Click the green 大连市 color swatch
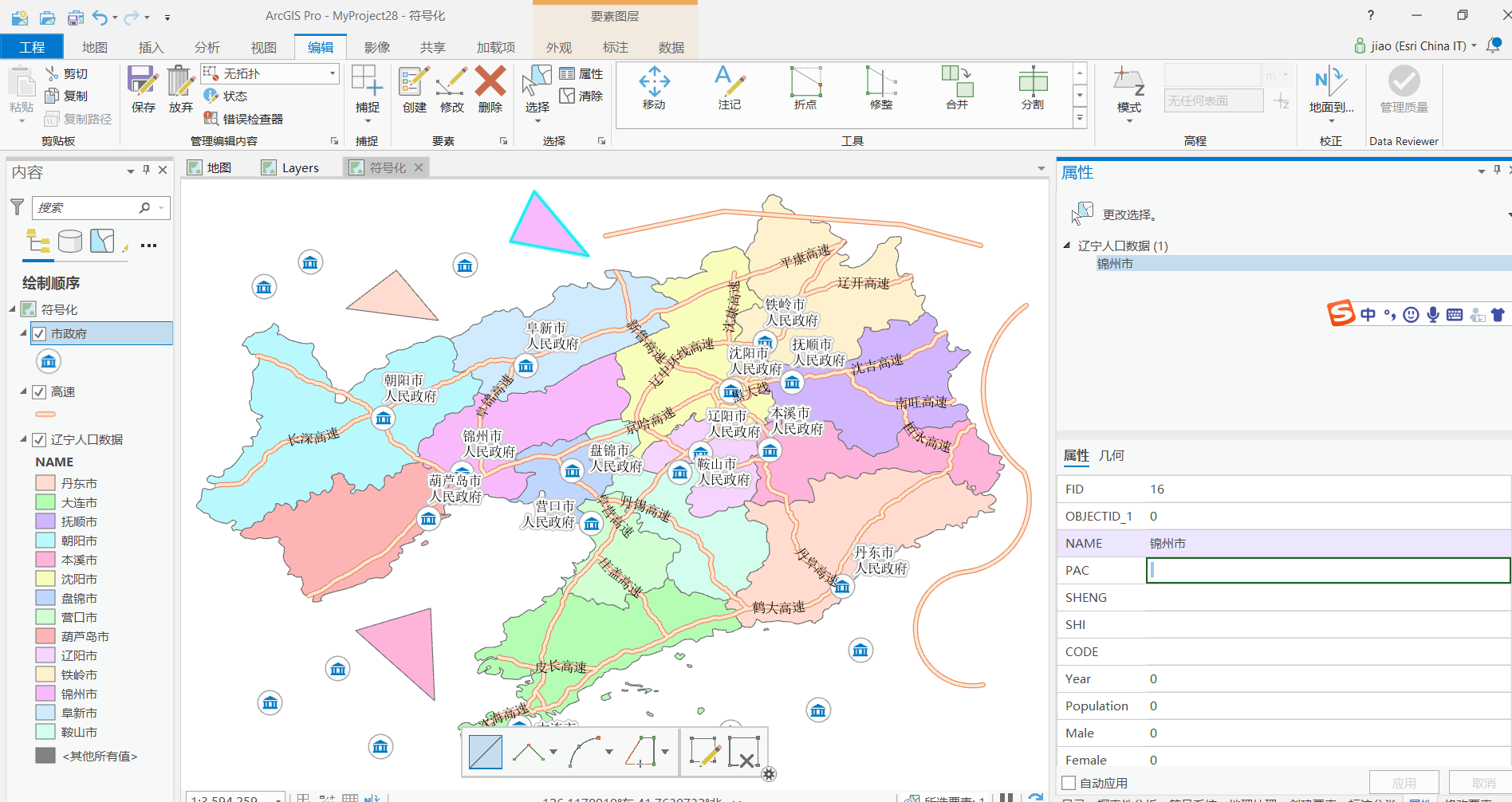Screen dimensions: 1512x802 point(45,502)
